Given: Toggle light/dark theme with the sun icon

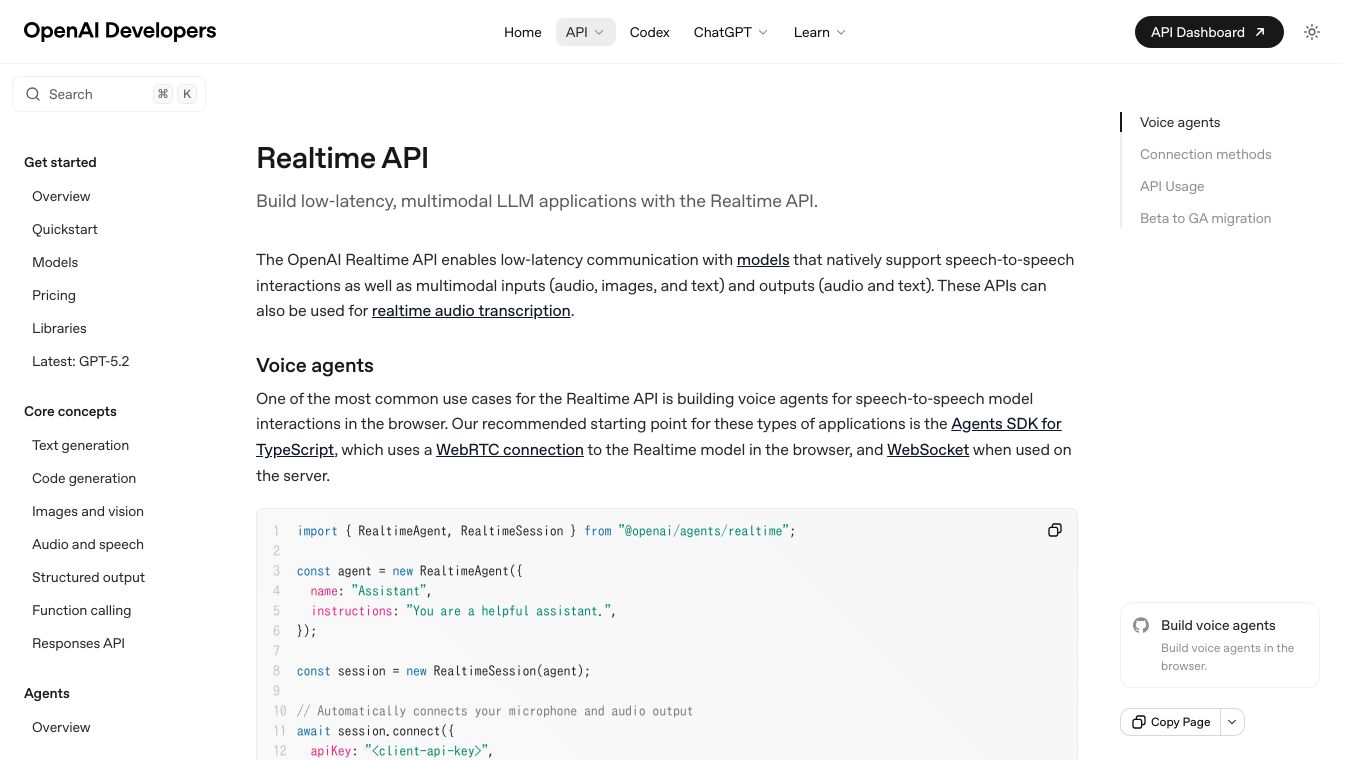Looking at the screenshot, I should pyautogui.click(x=1312, y=32).
